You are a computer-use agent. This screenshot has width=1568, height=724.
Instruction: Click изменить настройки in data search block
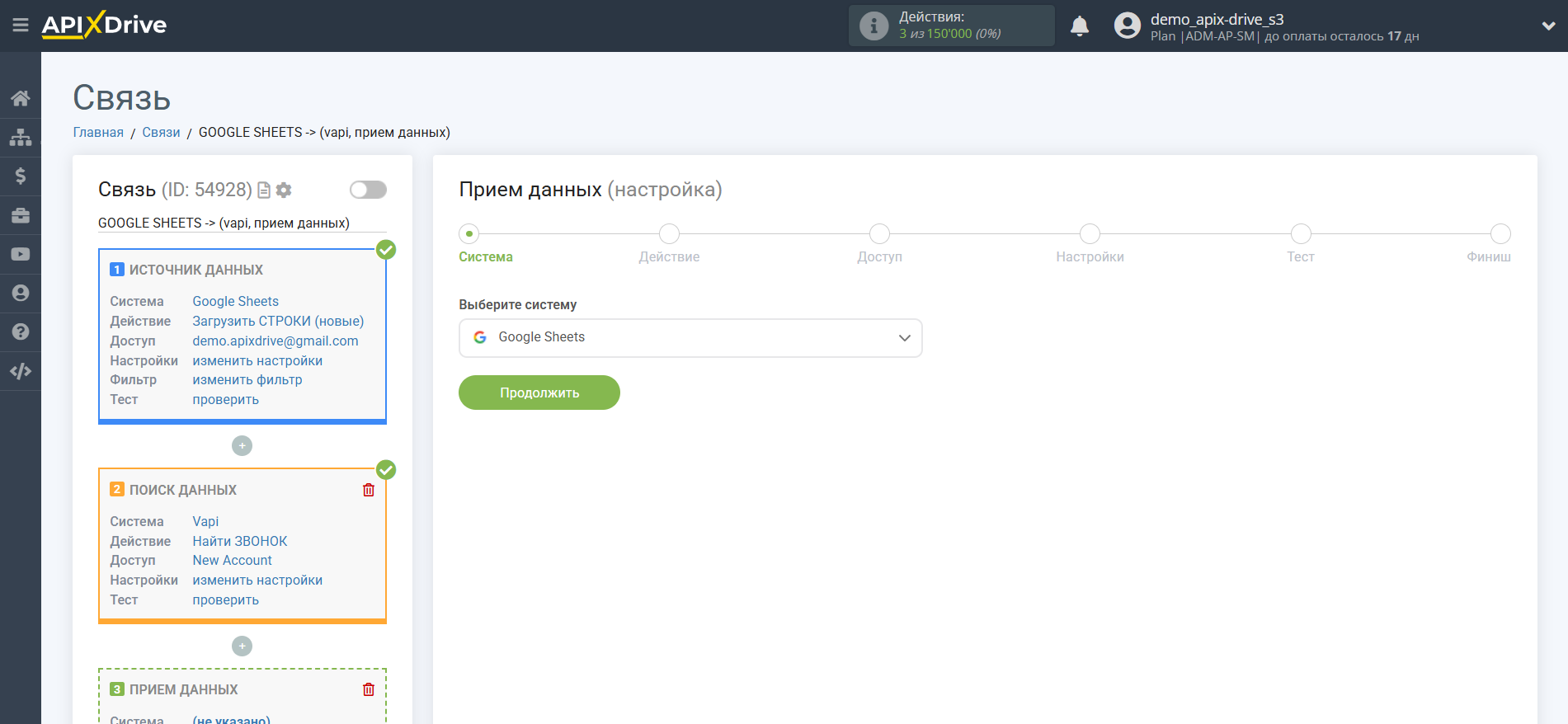[257, 581]
